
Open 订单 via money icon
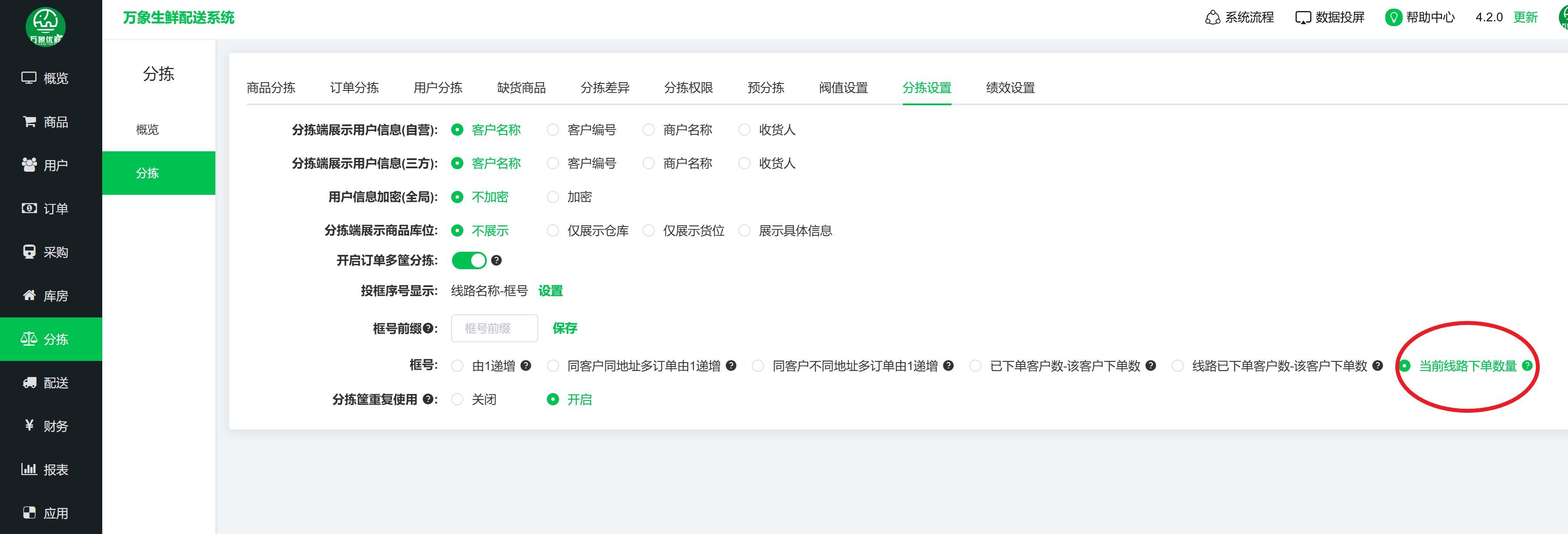[x=29, y=209]
